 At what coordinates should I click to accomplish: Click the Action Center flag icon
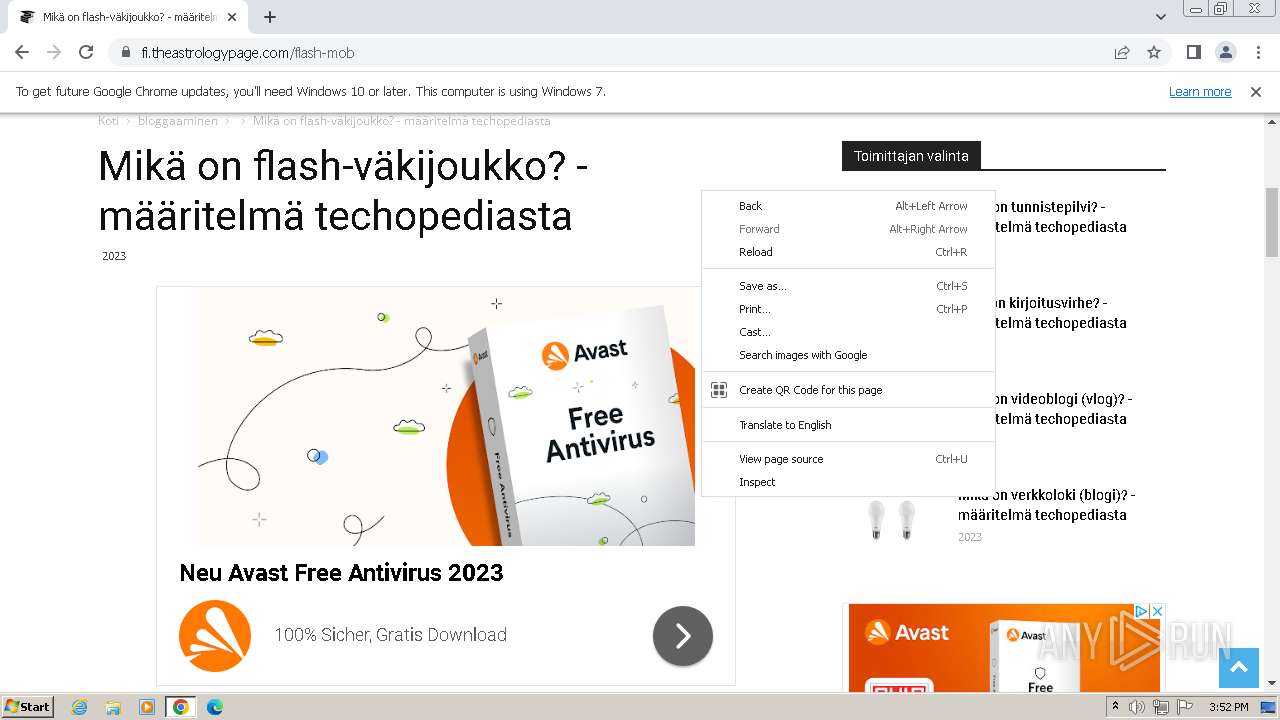point(1184,707)
